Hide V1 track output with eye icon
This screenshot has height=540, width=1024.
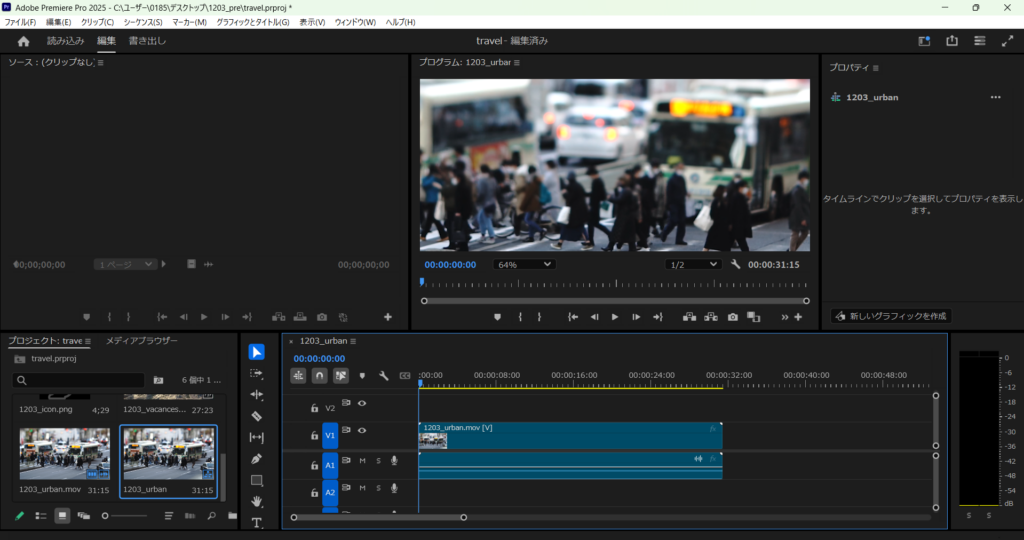(x=362, y=431)
